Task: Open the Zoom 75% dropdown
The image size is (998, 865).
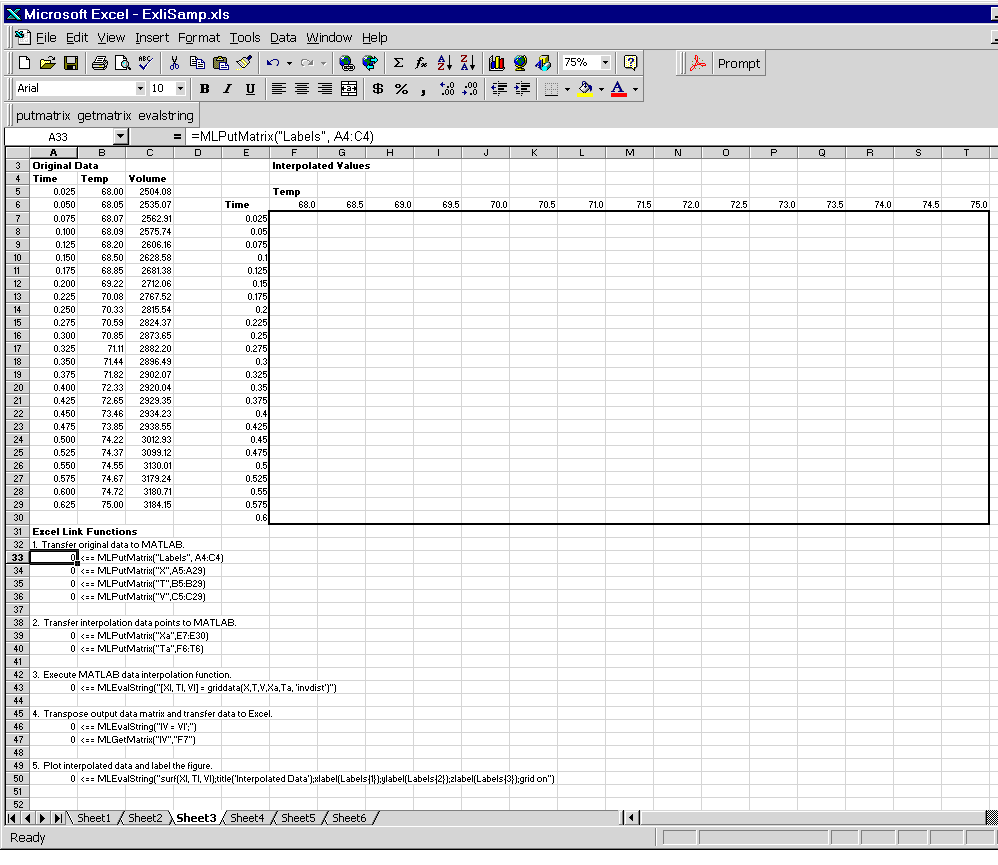Action: [605, 63]
